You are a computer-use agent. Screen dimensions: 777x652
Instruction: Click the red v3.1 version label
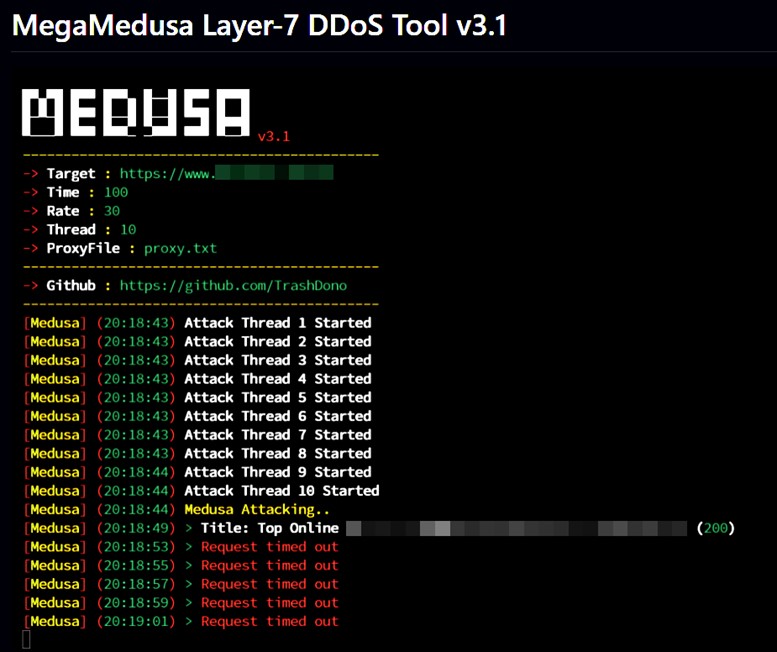click(274, 137)
